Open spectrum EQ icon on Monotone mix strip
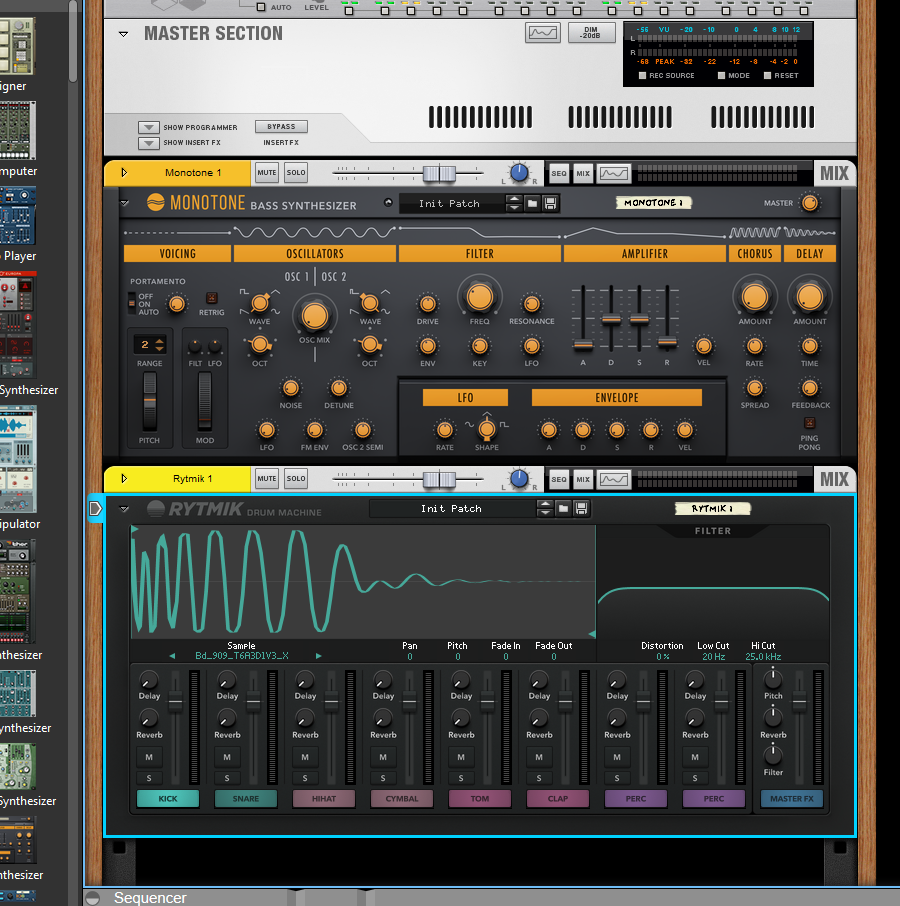This screenshot has width=900, height=906. pyautogui.click(x=613, y=173)
